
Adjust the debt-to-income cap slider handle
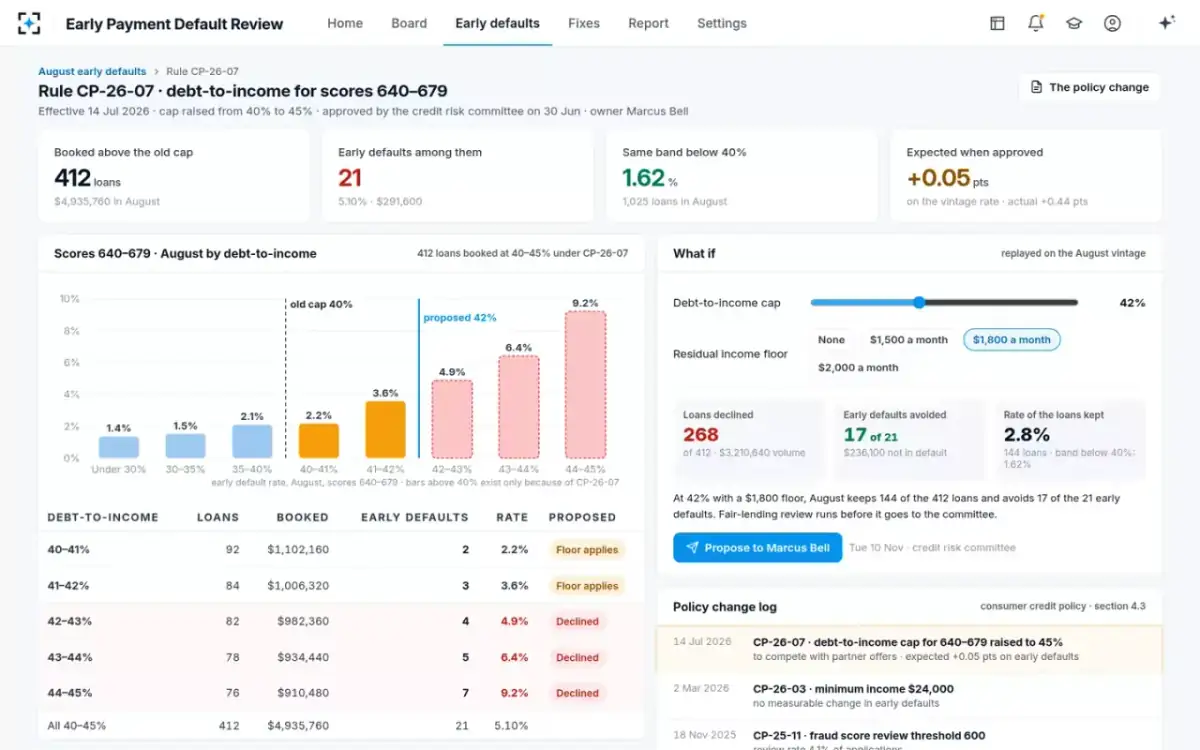[919, 302]
